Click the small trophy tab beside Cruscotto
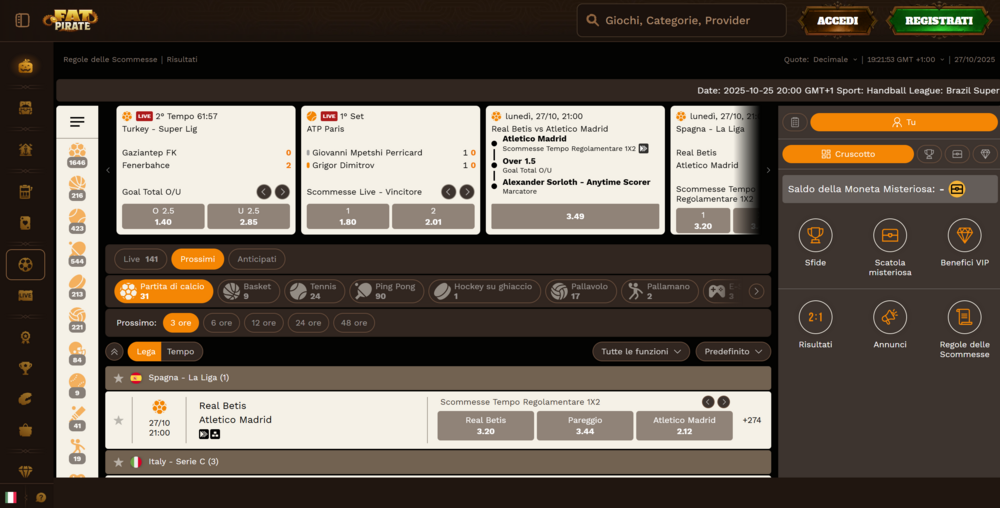1000x508 pixels. tap(929, 154)
